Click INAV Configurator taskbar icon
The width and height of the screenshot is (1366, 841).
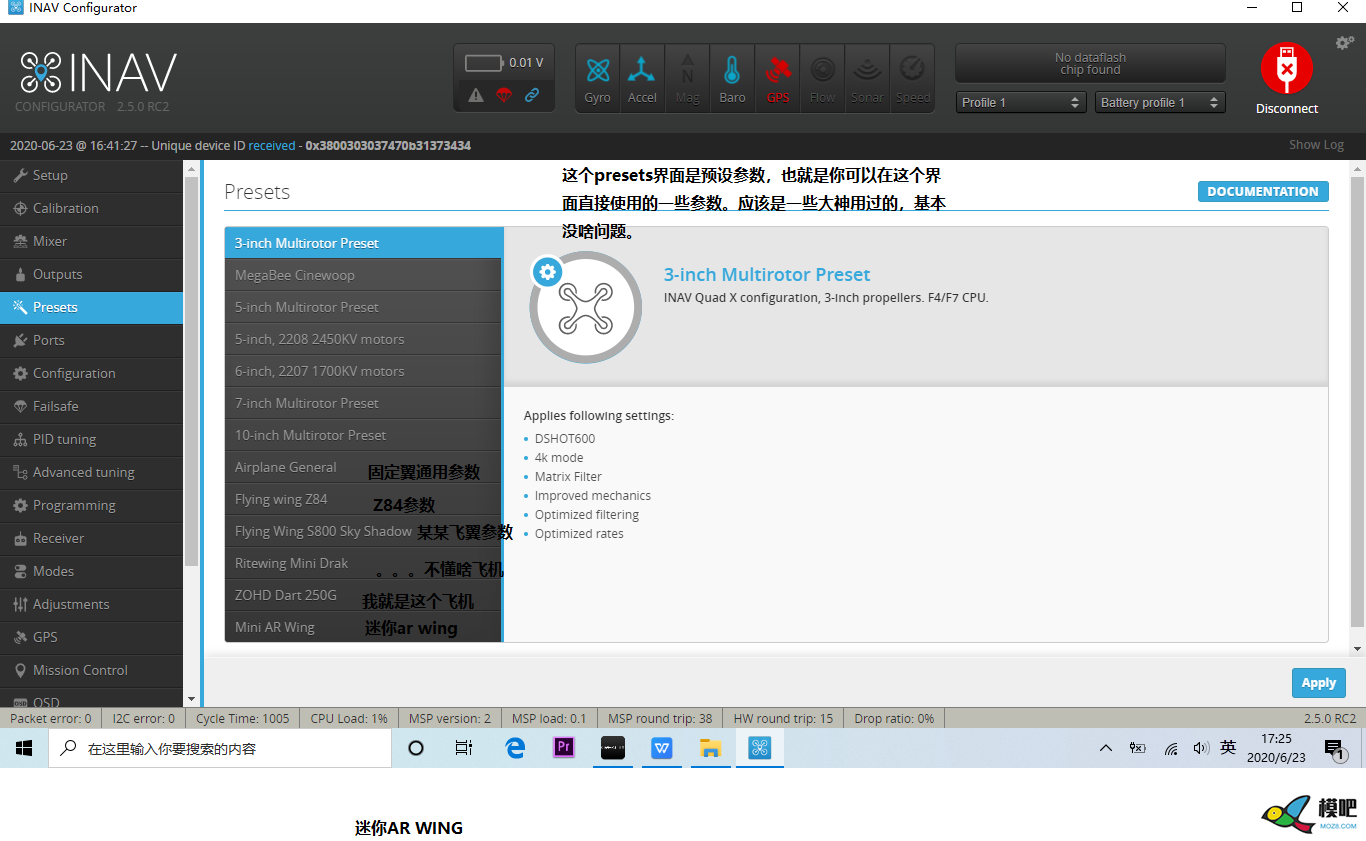(x=760, y=748)
